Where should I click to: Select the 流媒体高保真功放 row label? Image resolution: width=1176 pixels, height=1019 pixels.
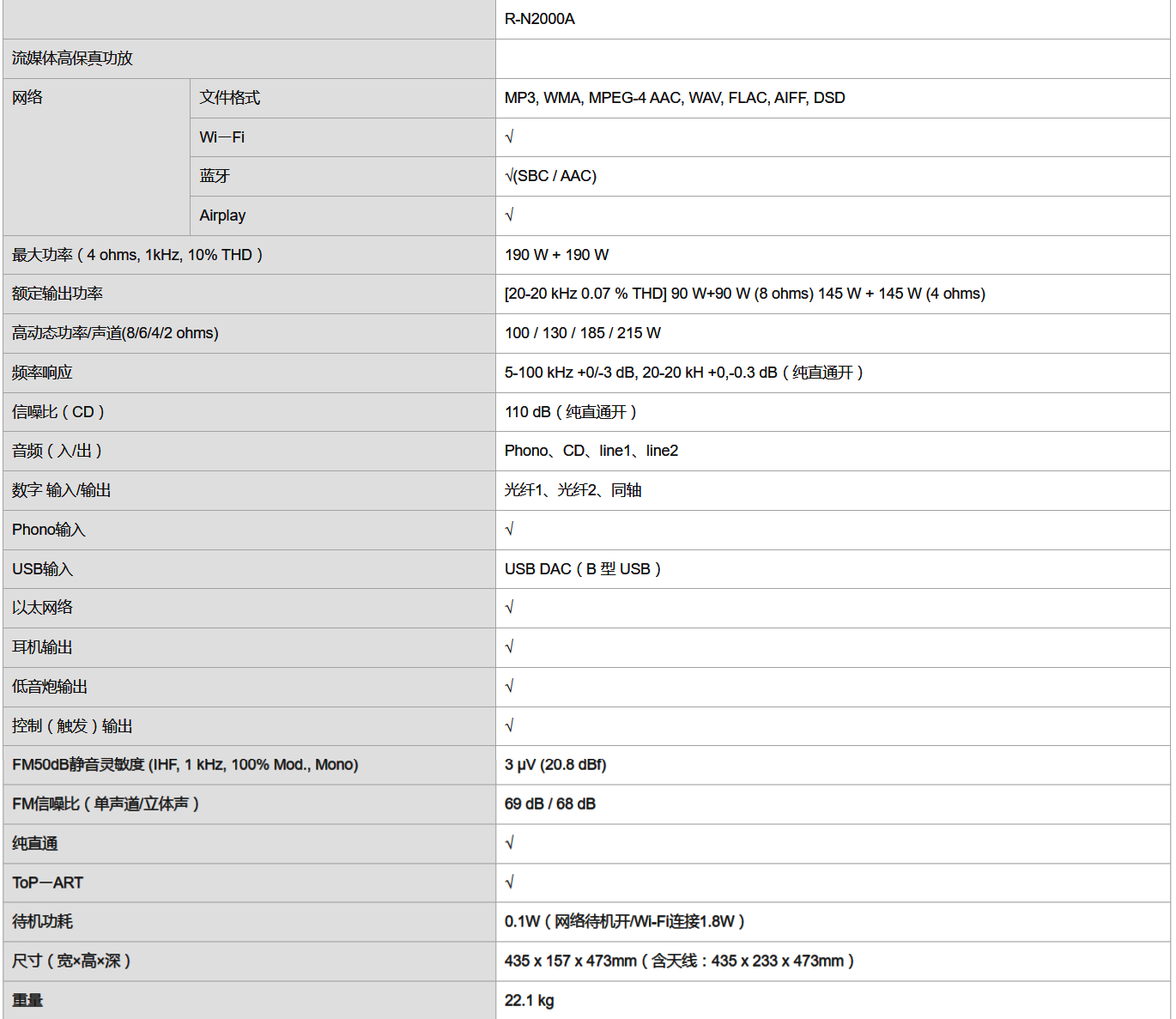click(x=73, y=58)
